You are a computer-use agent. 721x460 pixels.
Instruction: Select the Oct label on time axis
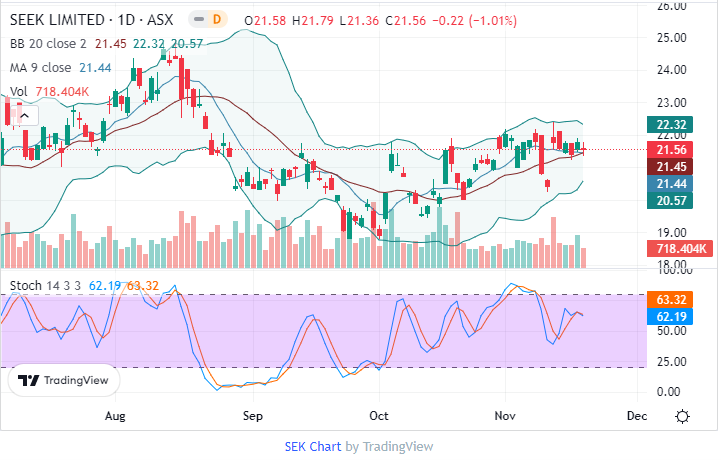pyautogui.click(x=379, y=415)
